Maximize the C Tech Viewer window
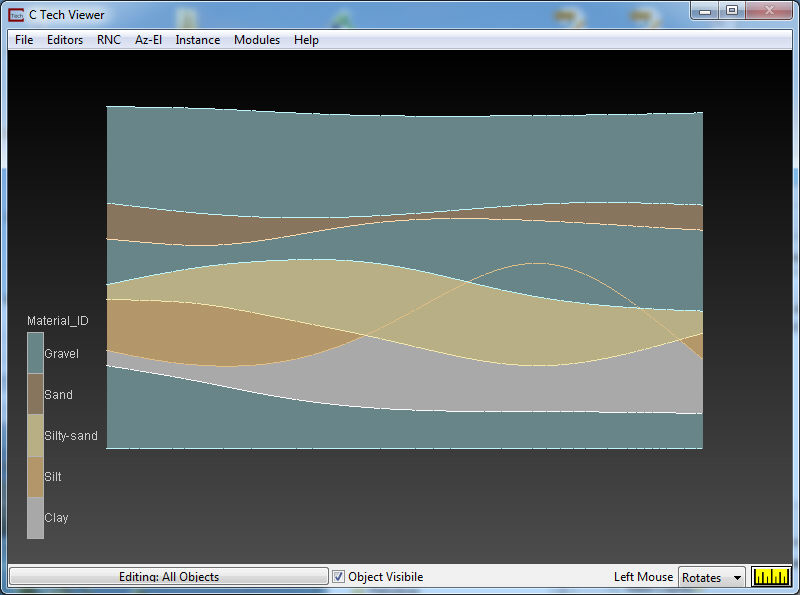This screenshot has width=800, height=595. (732, 11)
